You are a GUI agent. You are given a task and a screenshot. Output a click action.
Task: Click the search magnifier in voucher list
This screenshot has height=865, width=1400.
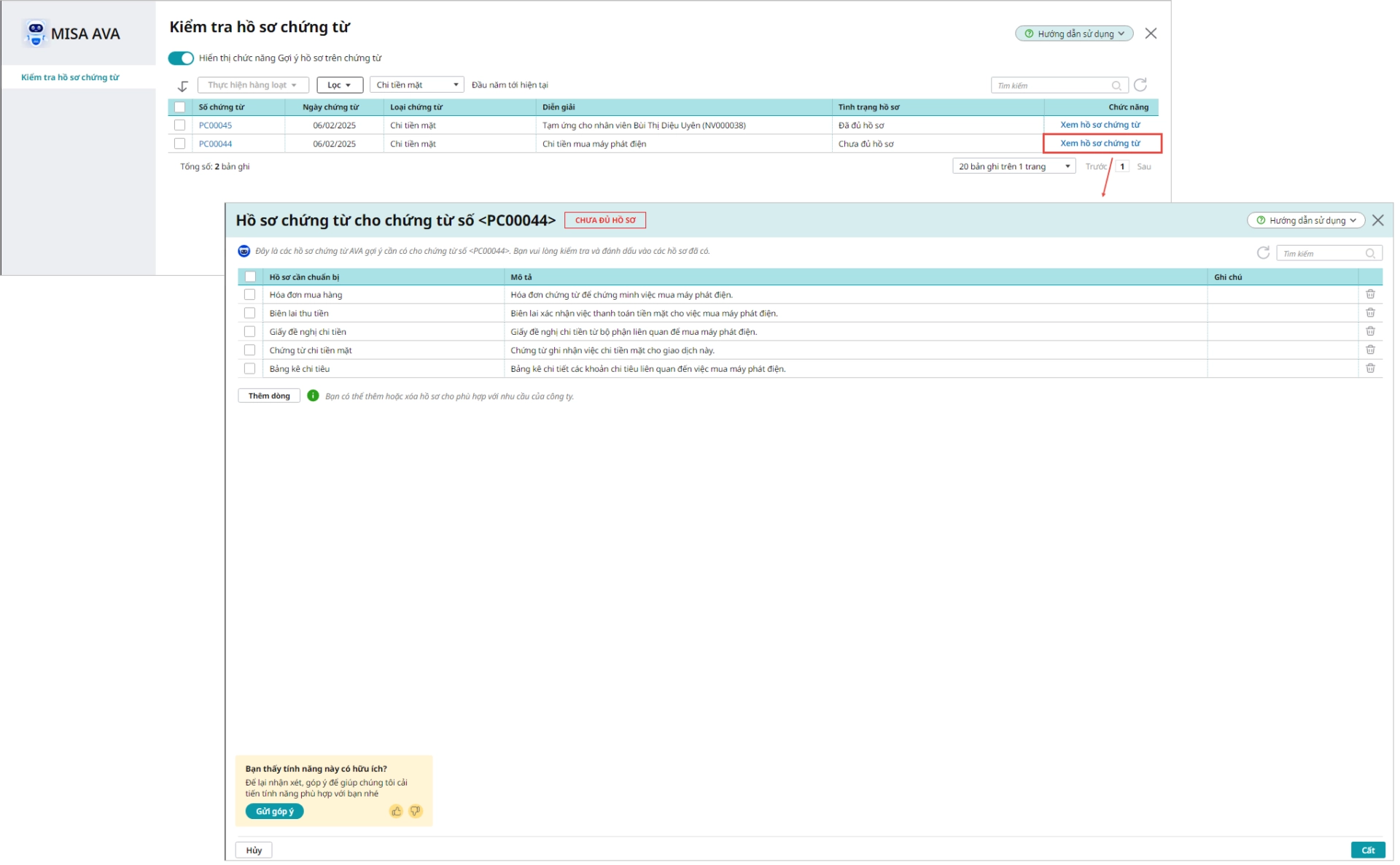click(x=1116, y=85)
